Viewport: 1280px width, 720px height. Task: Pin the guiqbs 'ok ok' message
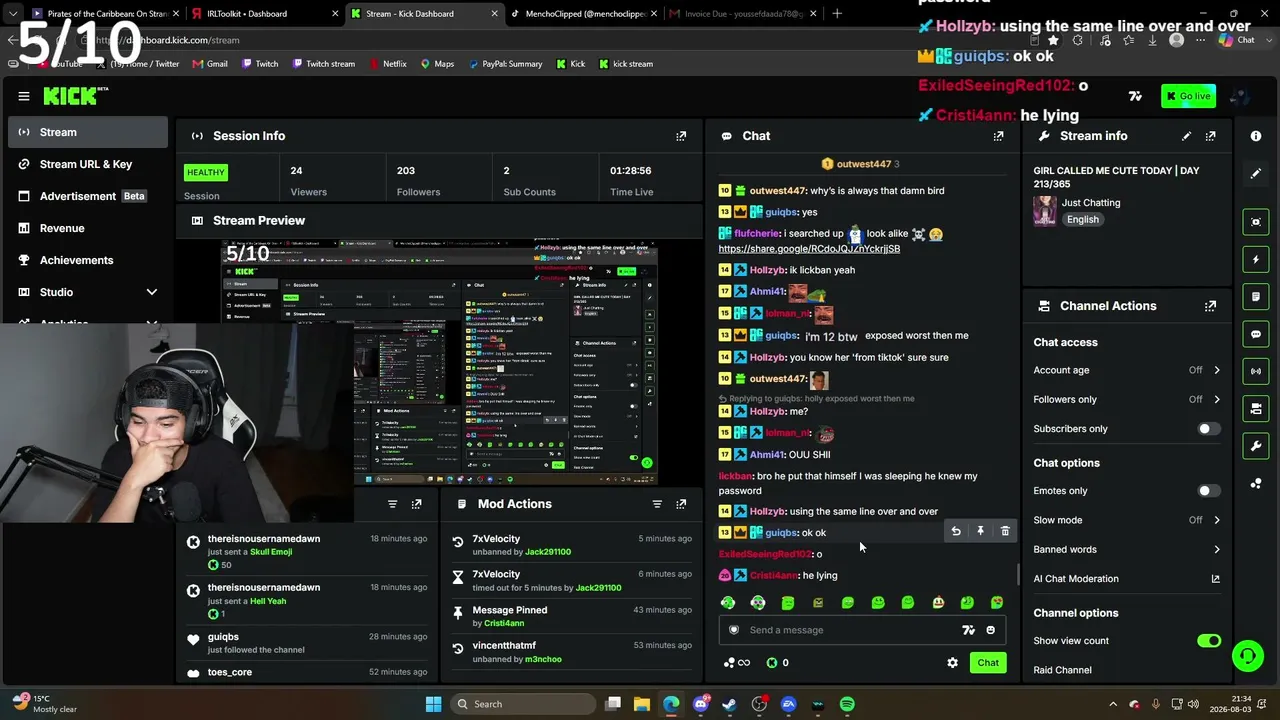coord(980,532)
